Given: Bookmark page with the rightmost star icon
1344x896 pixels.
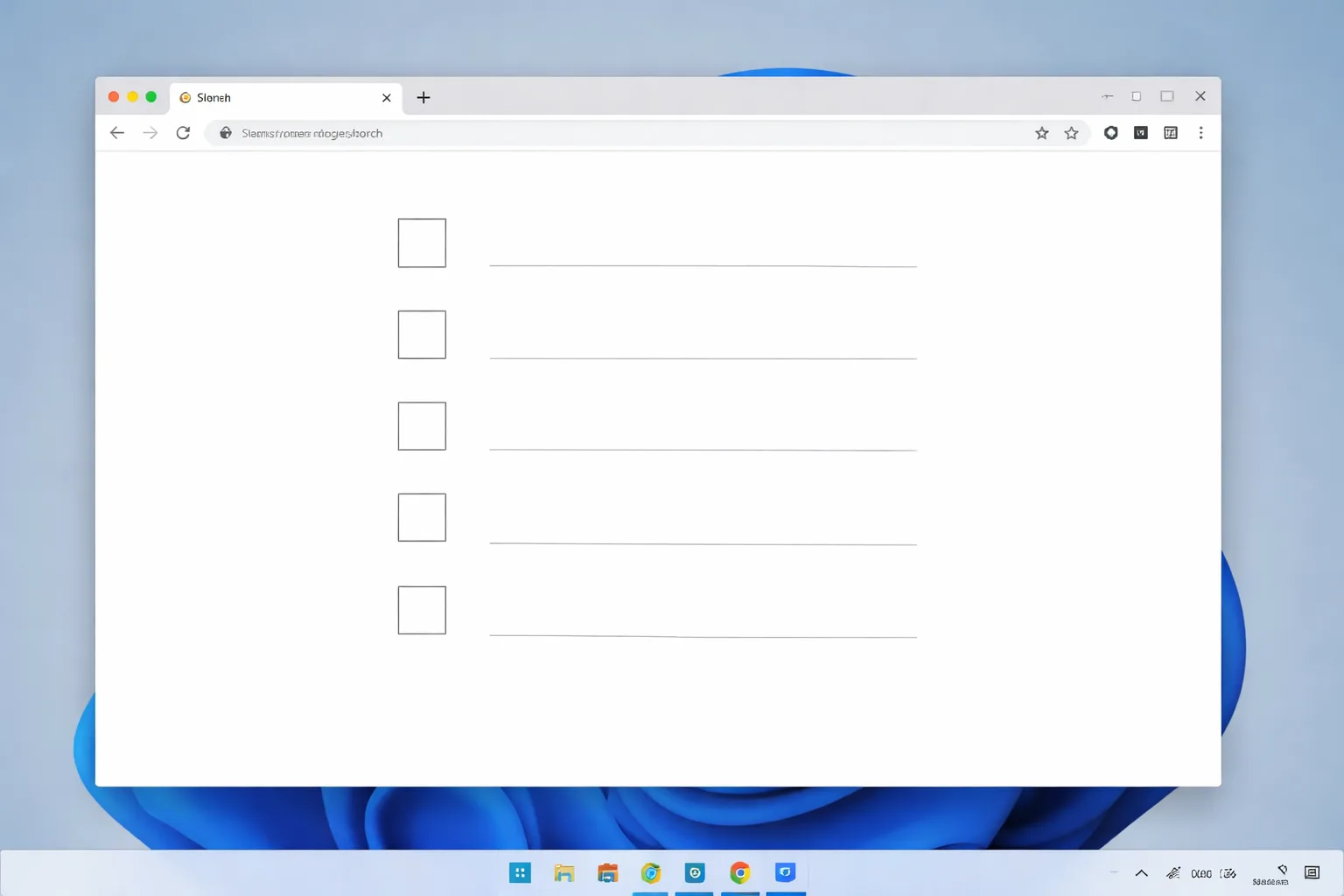Looking at the screenshot, I should pos(1071,133).
